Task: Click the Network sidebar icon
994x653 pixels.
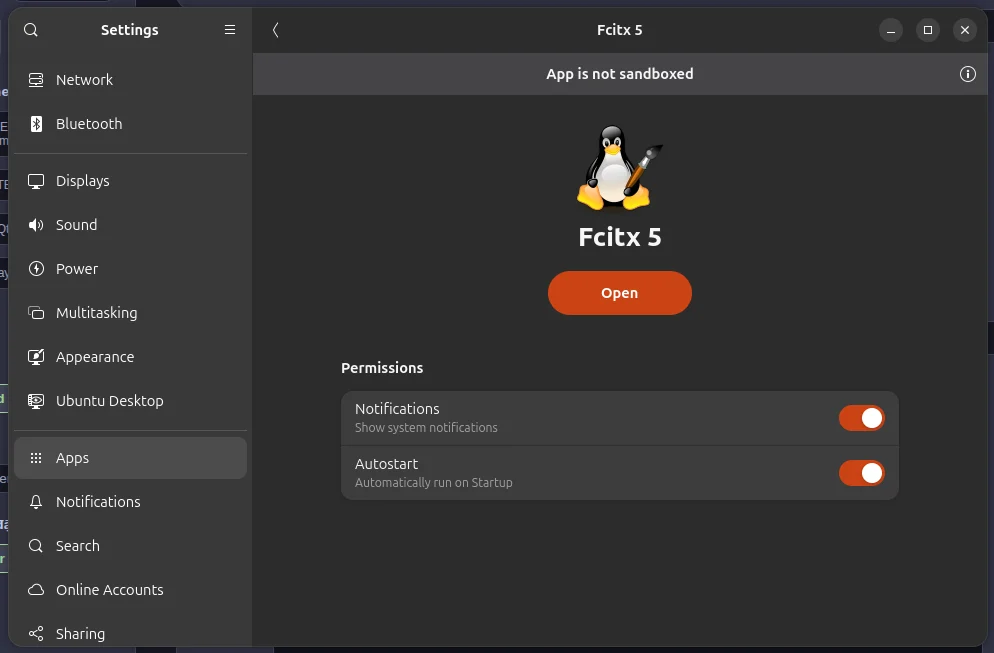Action: [36, 80]
